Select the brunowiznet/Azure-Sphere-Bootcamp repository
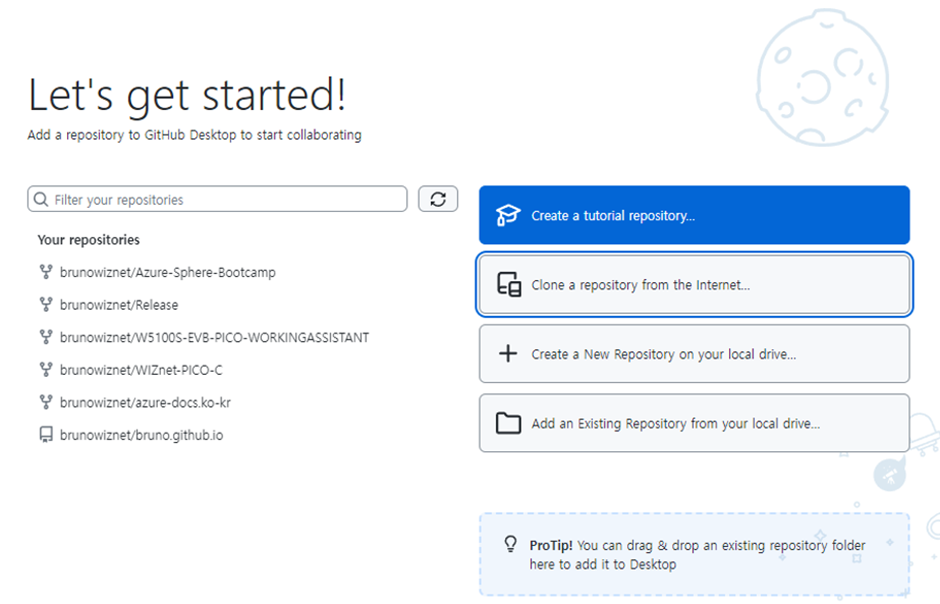 click(167, 272)
